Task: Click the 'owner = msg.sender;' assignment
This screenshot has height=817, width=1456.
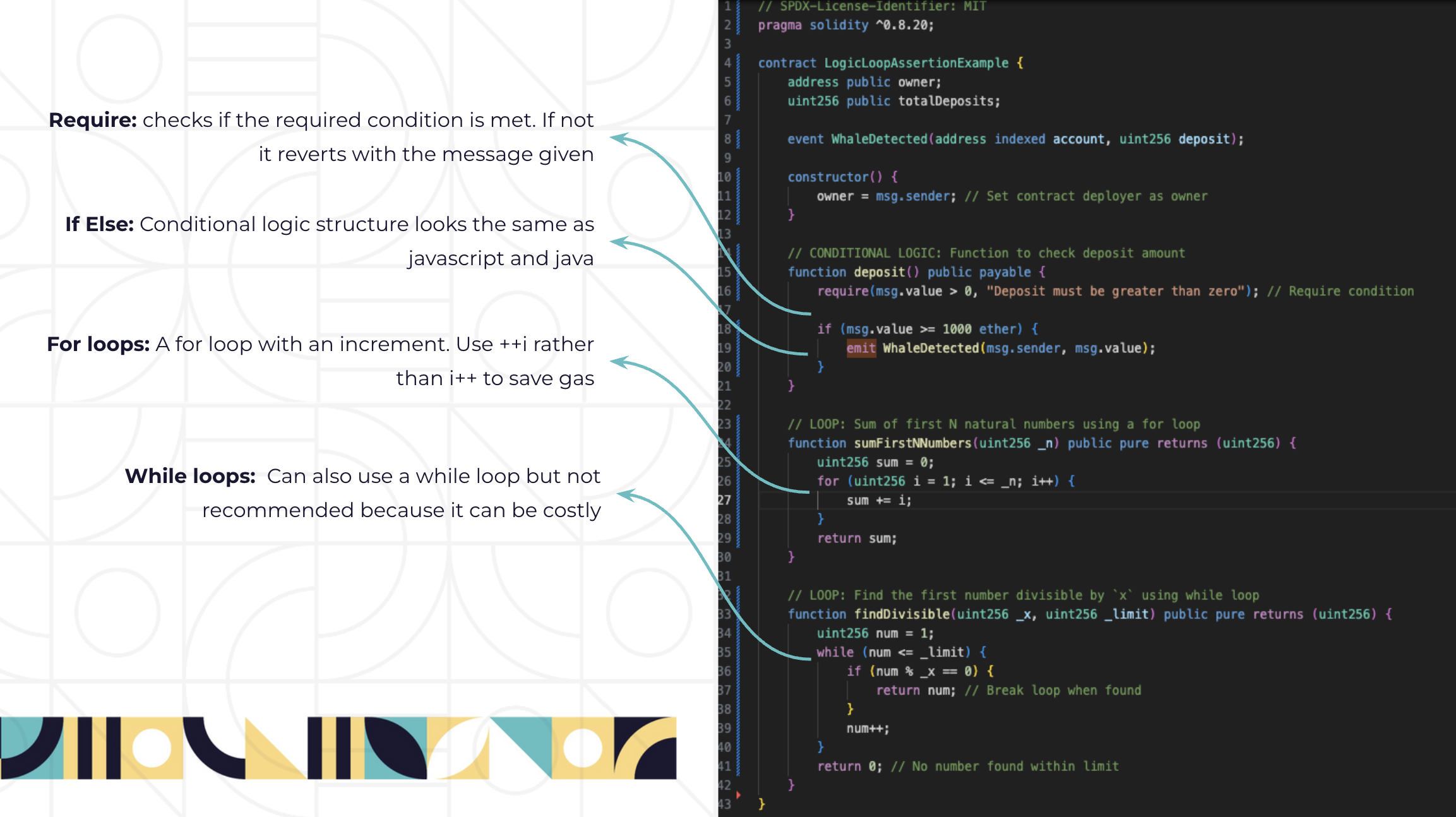Action: point(886,196)
